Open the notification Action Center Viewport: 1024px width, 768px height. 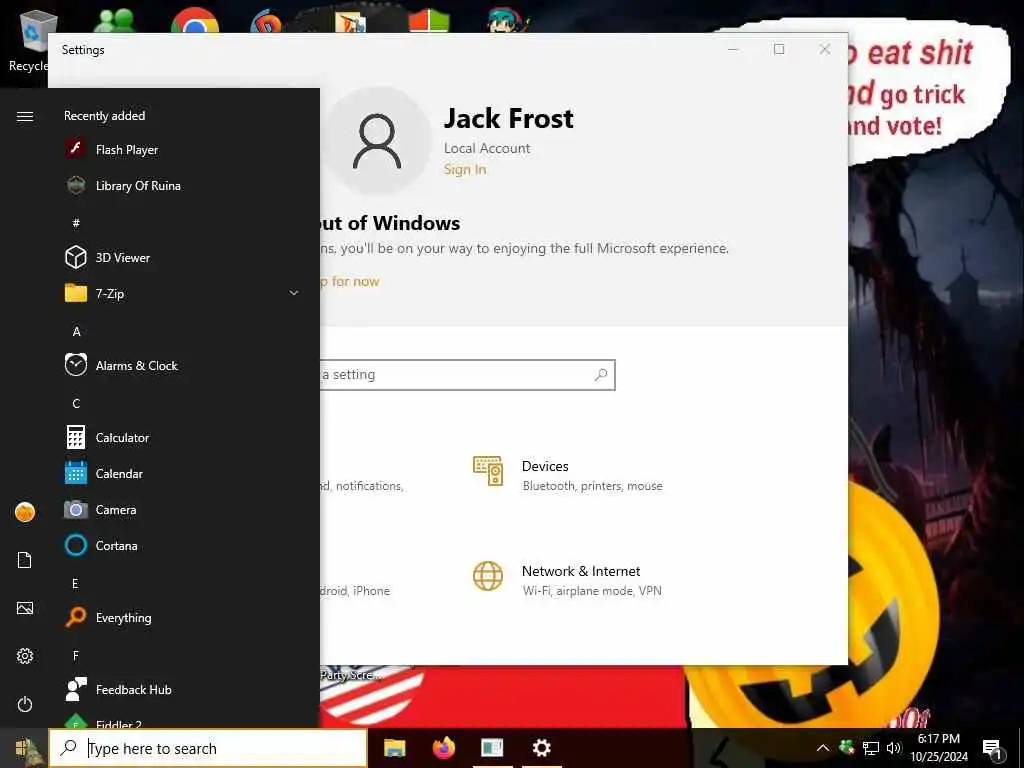(x=993, y=749)
